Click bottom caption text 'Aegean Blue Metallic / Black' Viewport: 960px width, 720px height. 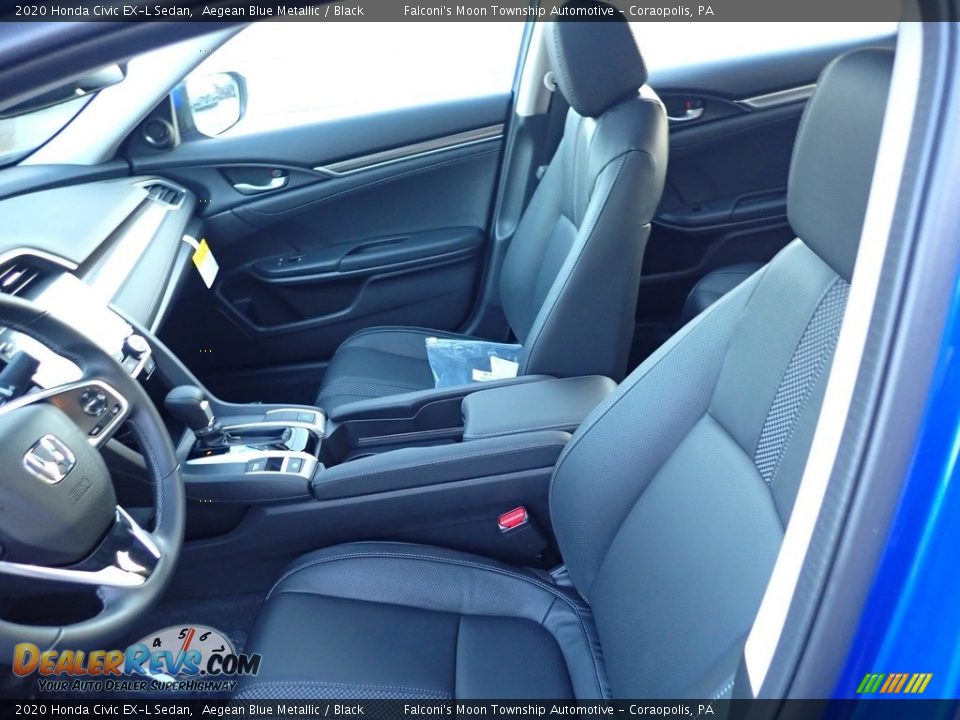(283, 710)
